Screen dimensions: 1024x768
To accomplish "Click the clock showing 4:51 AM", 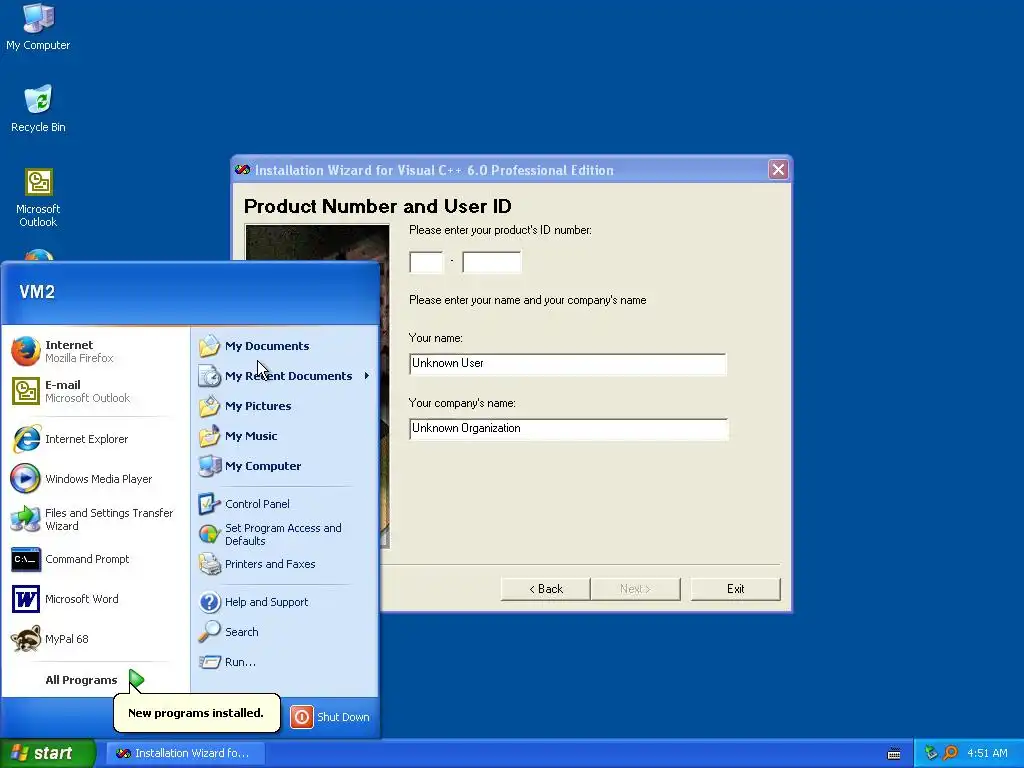I will [987, 753].
